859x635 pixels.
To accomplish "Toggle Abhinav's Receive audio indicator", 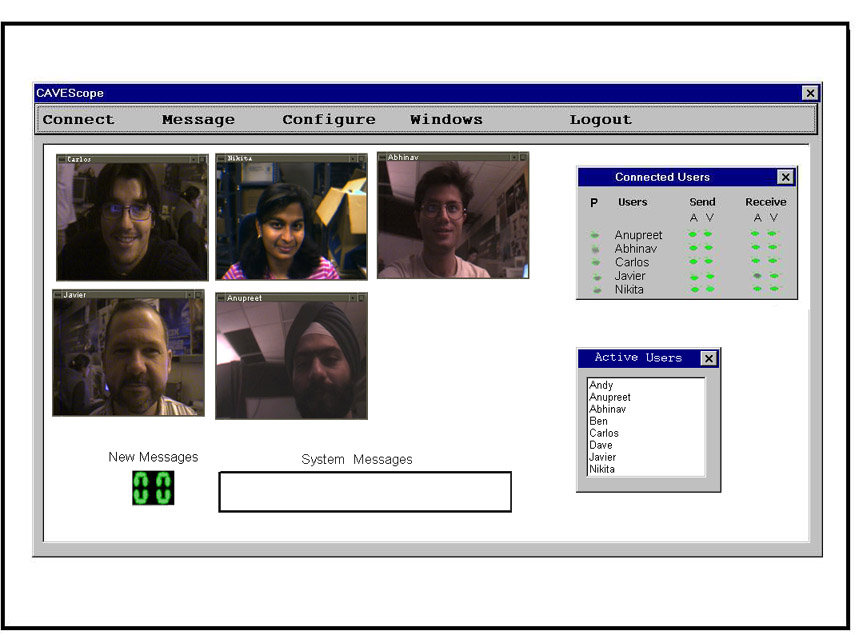I will click(x=756, y=247).
